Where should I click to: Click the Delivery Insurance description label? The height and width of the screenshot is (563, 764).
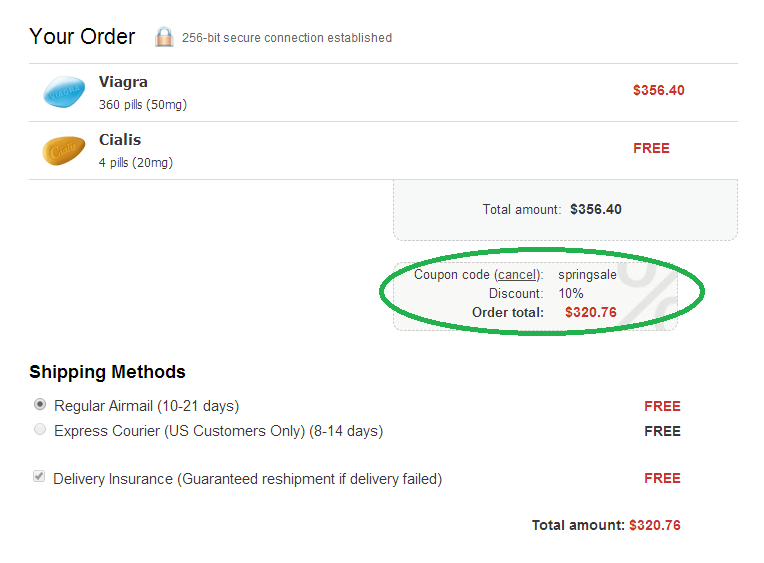click(248, 479)
